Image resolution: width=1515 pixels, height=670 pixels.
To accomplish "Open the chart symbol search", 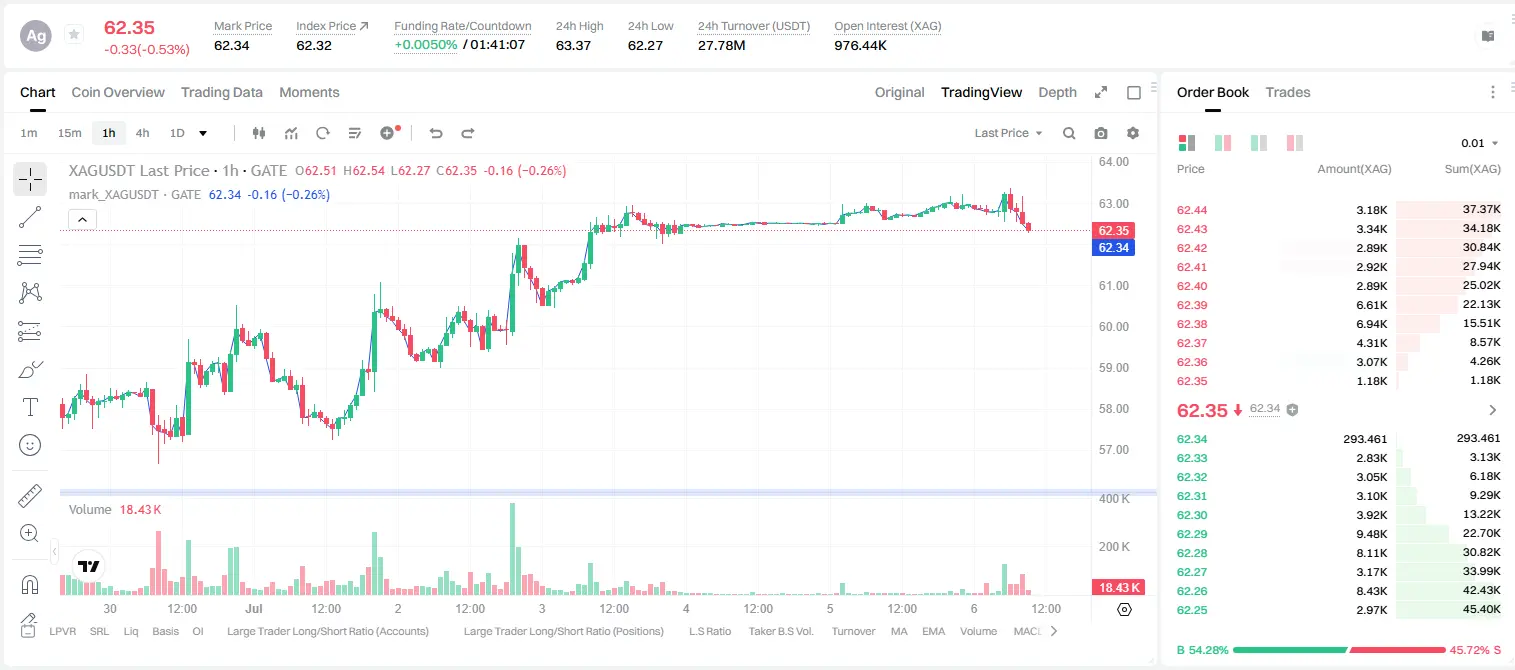I will (1069, 133).
